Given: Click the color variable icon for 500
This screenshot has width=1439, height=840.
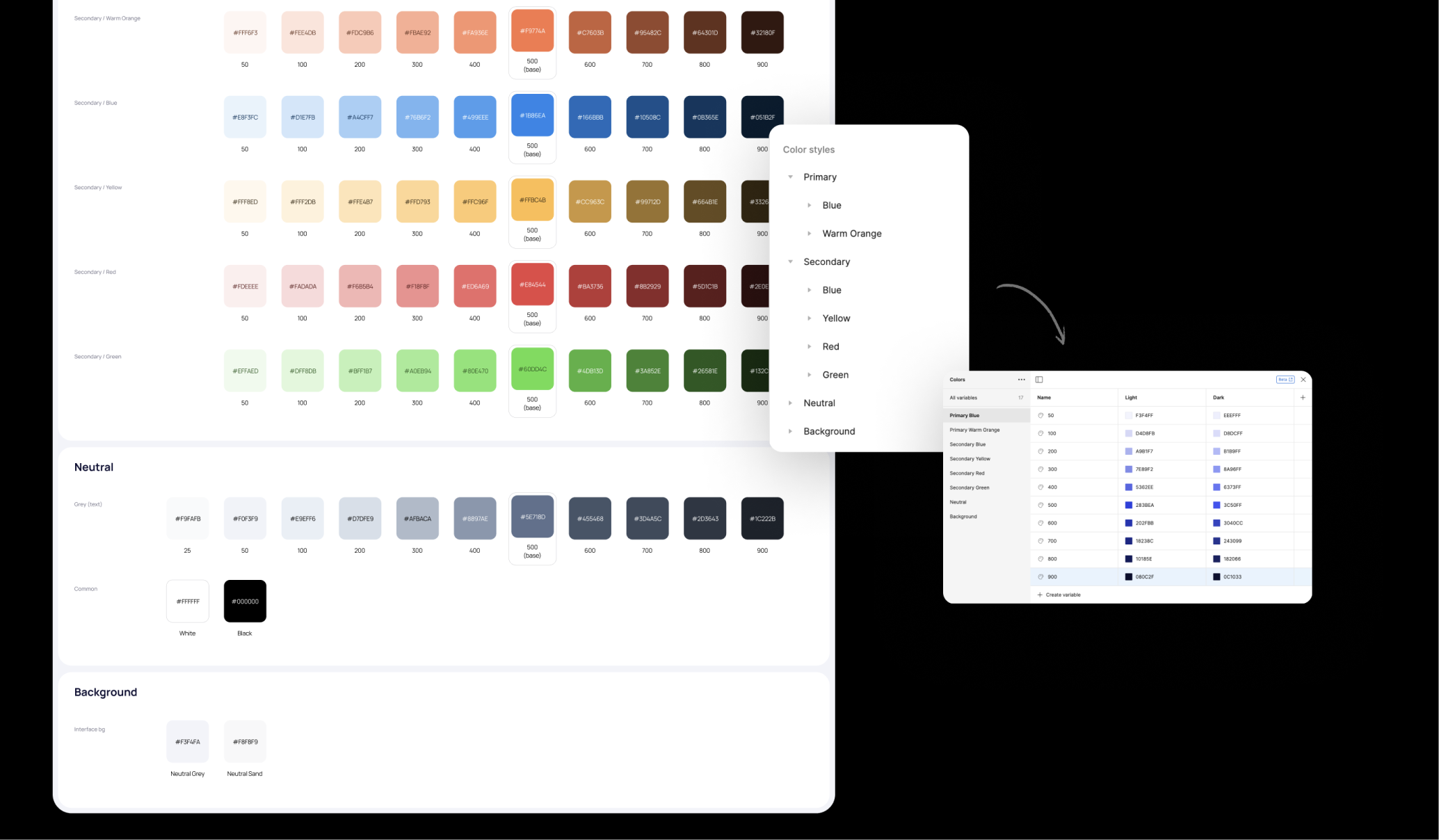Looking at the screenshot, I should (x=1040, y=506).
